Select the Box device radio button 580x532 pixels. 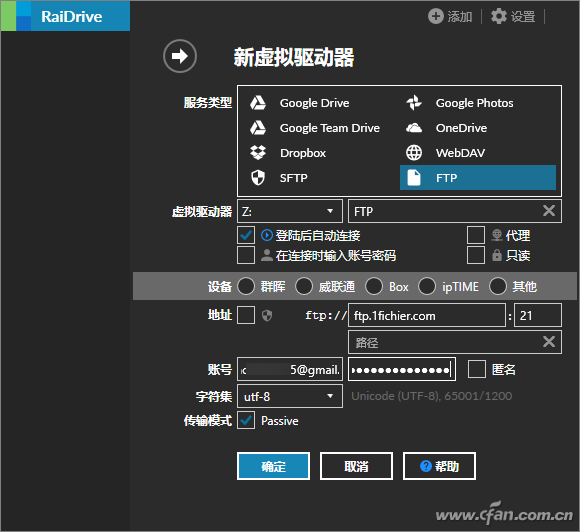click(374, 286)
